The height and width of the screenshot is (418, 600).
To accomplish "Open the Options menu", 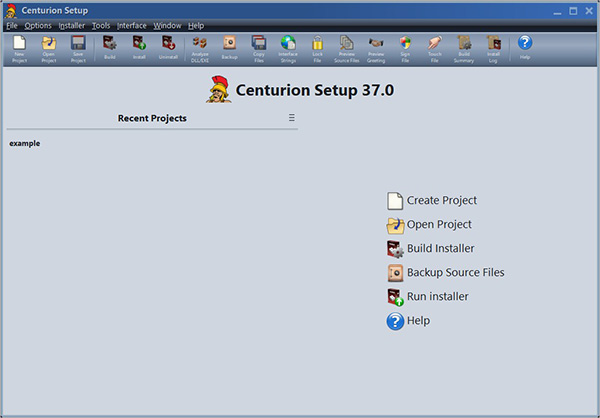I will [38, 26].
